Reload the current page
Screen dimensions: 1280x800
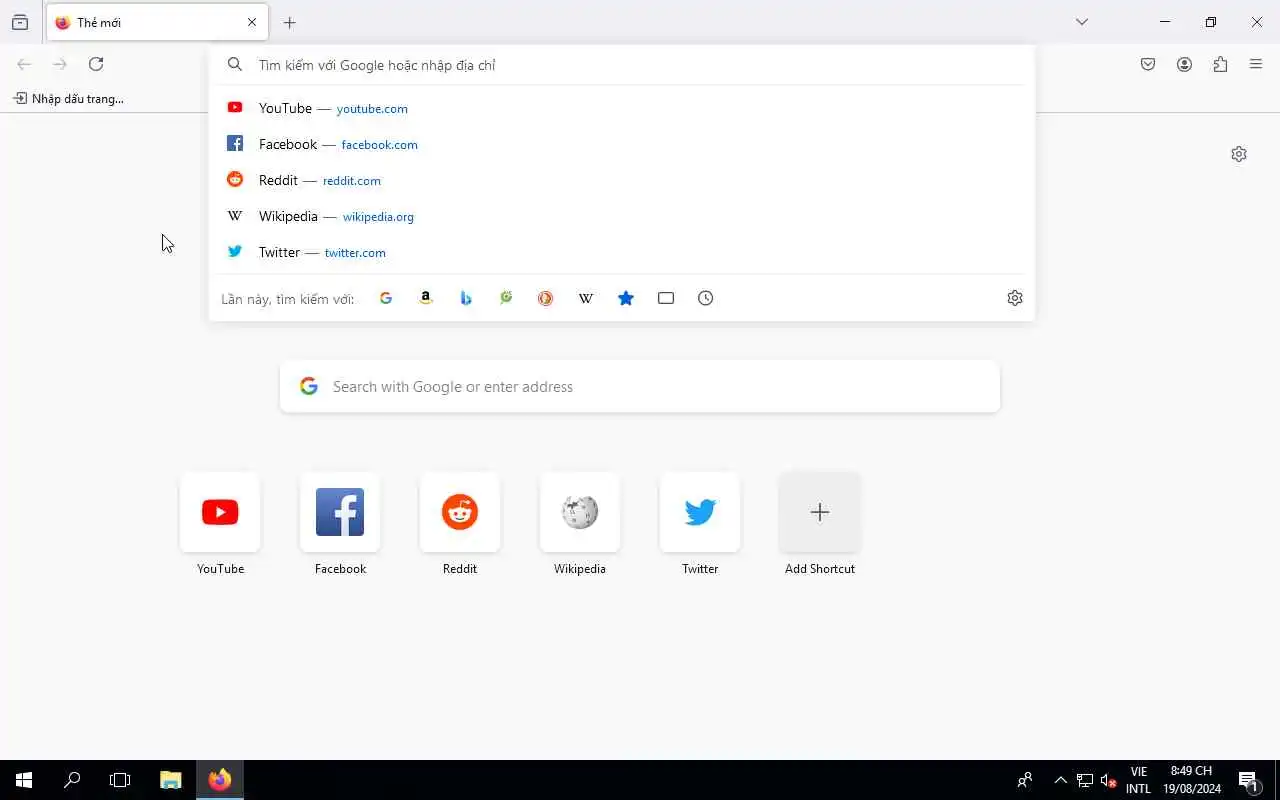[96, 64]
